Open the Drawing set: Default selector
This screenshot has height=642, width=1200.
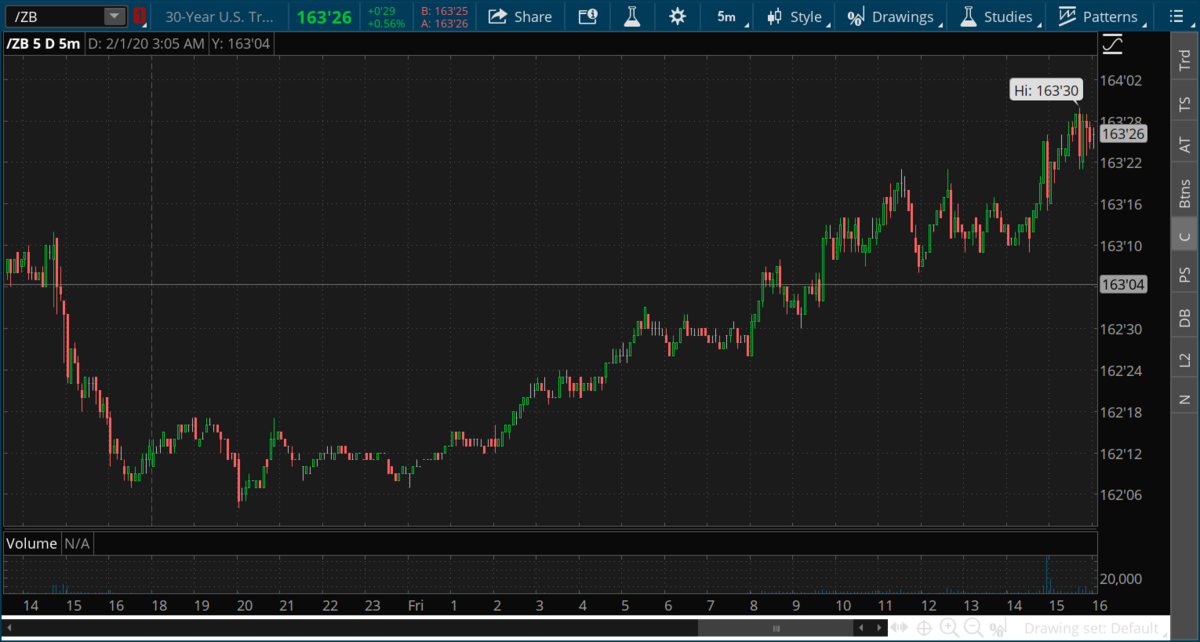tap(1092, 629)
